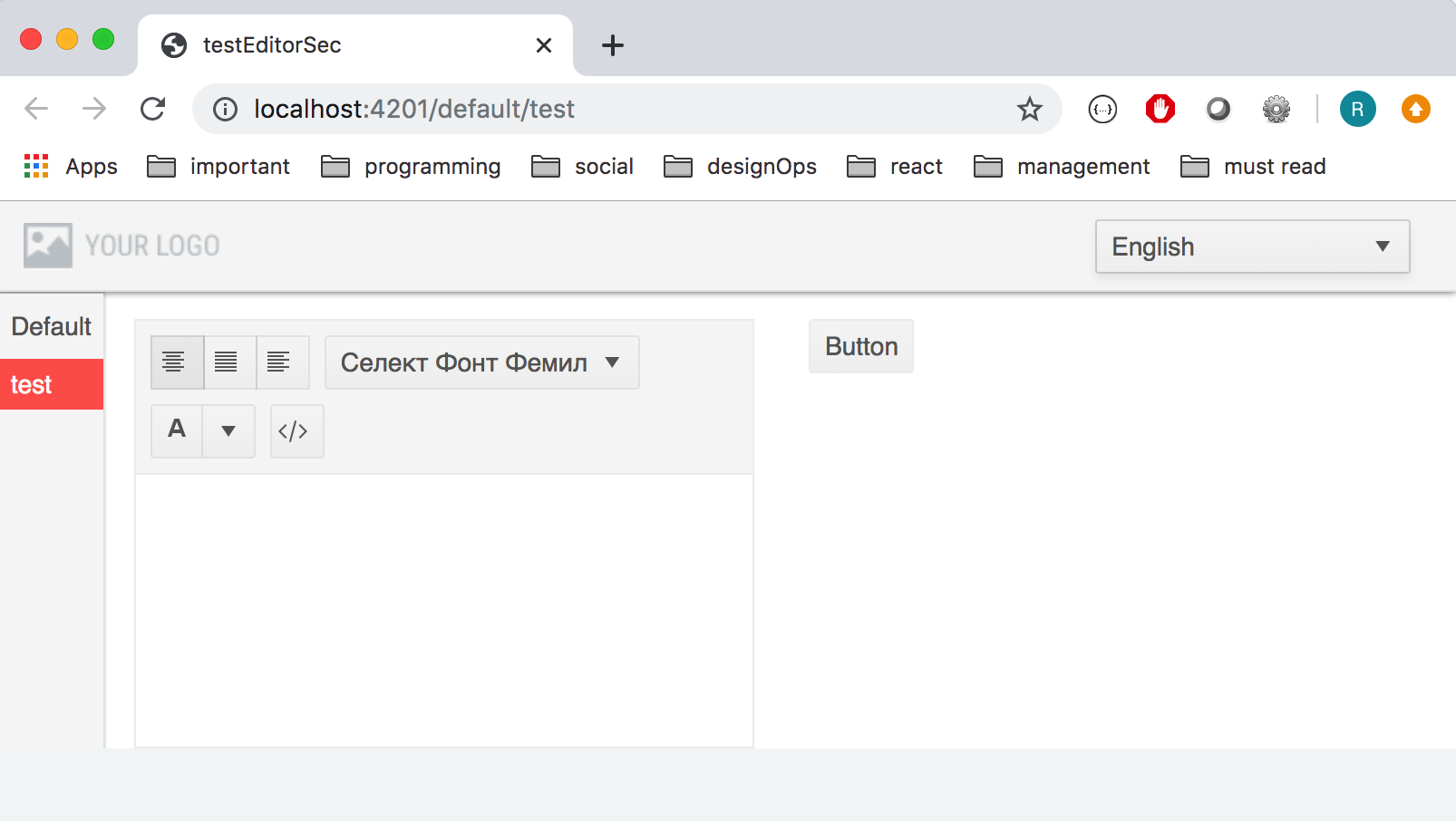Open the important bookmarks folder
The image size is (1456, 821).
coord(218,167)
